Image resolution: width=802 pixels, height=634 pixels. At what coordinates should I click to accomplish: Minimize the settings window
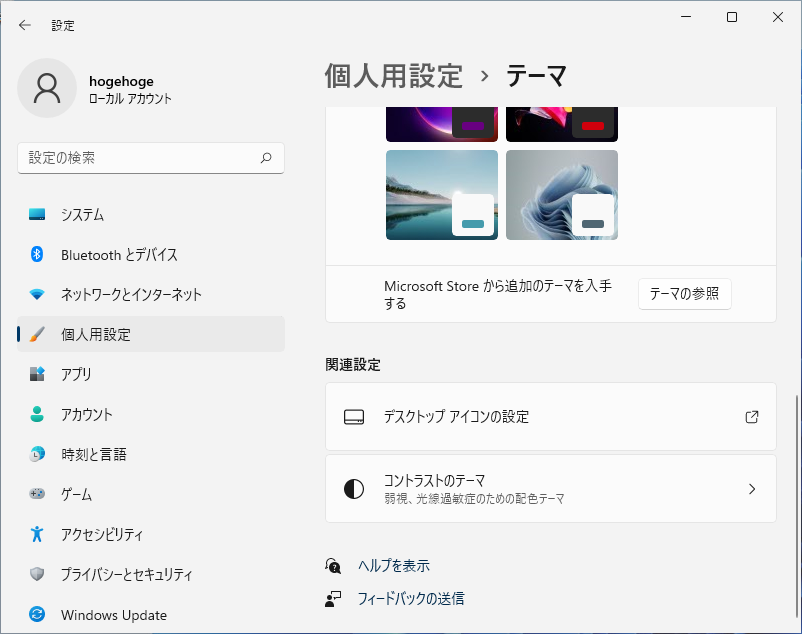pyautogui.click(x=686, y=17)
